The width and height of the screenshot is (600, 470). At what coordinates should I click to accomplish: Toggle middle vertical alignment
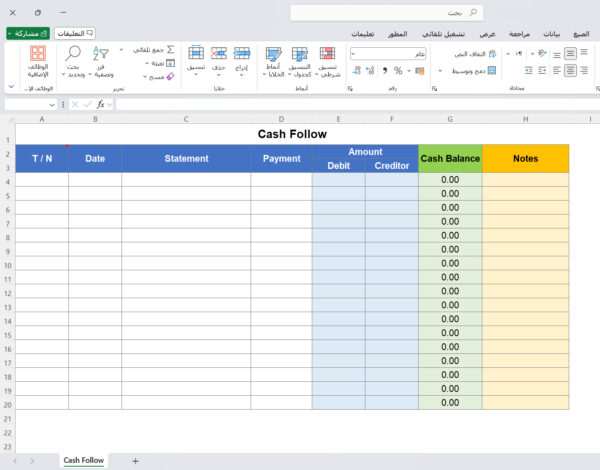(x=570, y=53)
